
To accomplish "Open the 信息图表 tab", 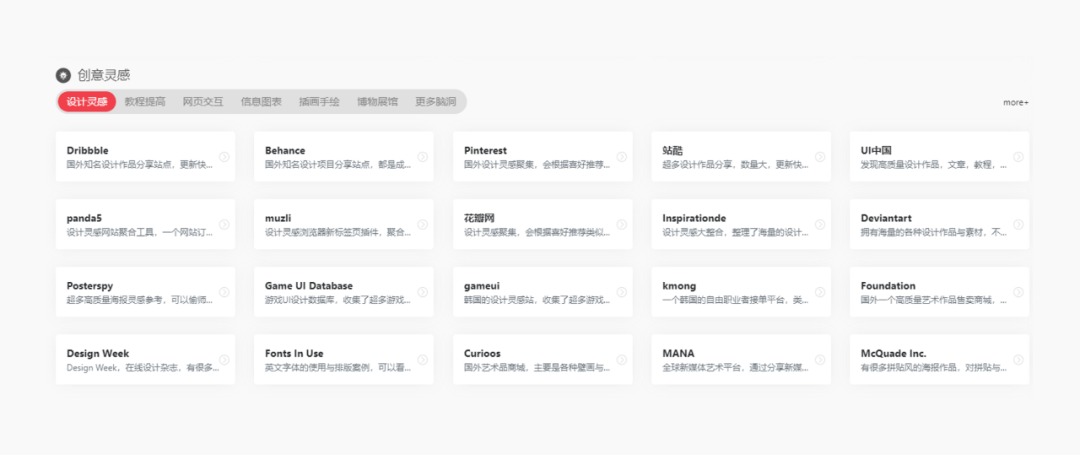I will coord(261,102).
